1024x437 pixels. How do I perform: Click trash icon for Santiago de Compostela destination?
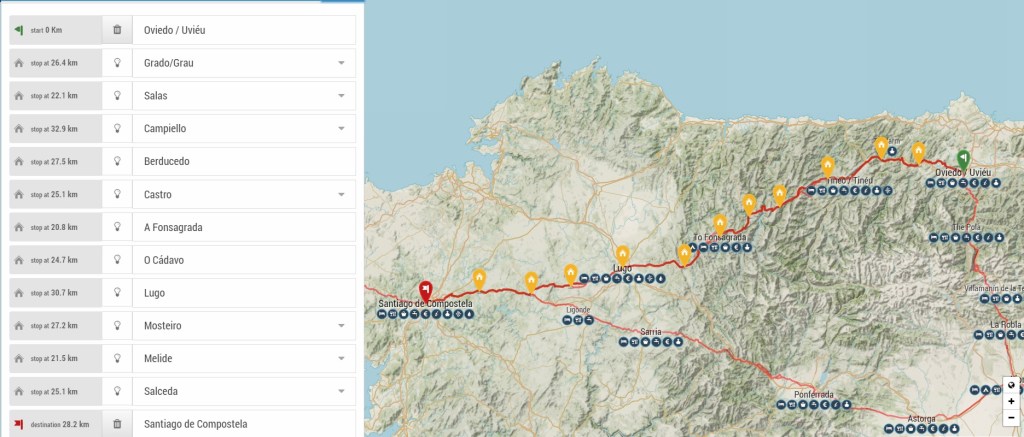(x=117, y=424)
